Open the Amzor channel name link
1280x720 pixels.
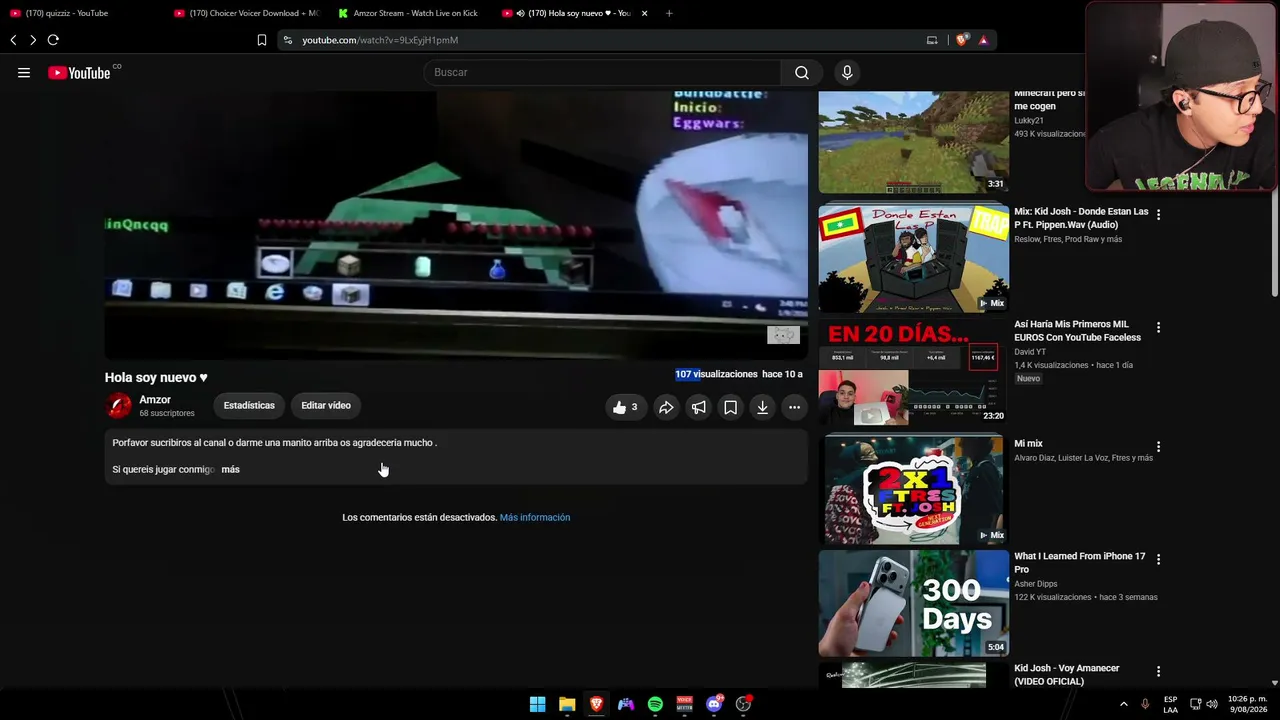tap(155, 400)
